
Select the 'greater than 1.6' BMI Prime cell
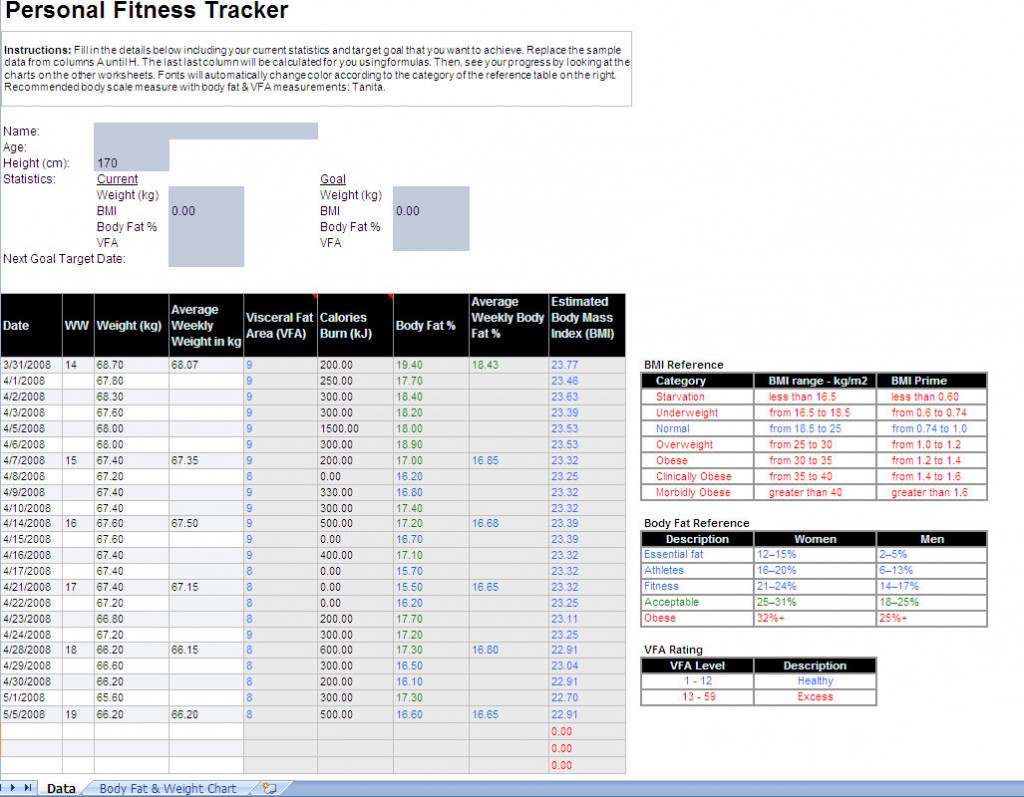[931, 492]
